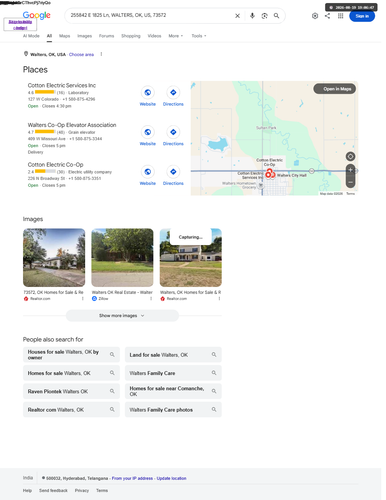The width and height of the screenshot is (386, 500).
Task: Click Walters City Hall label on map
Action: click(292, 175)
